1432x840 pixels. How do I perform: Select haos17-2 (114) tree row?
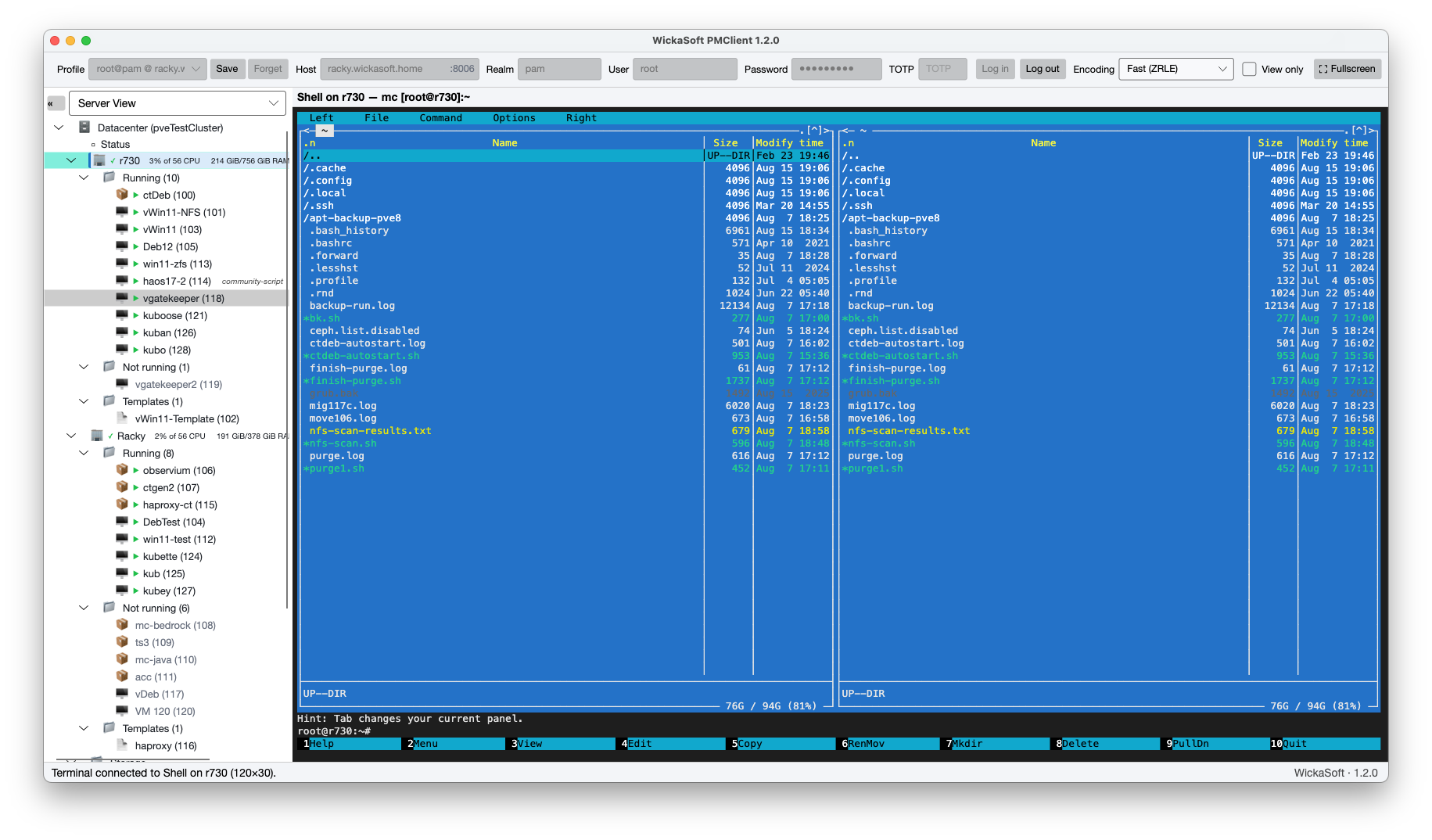(167, 281)
